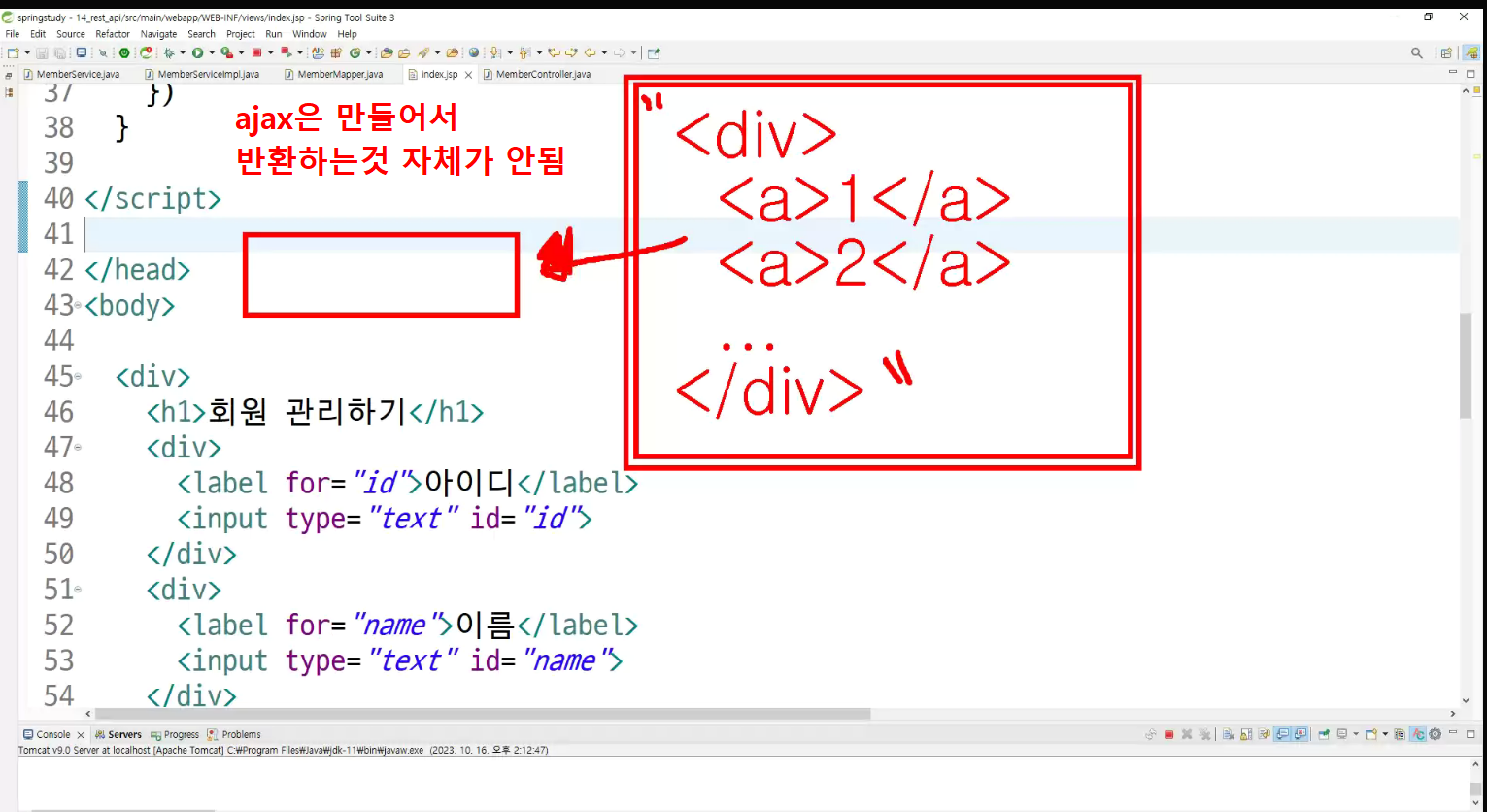Click the console settings gear icon
Viewport: 1487px width, 812px height.
(x=1435, y=735)
